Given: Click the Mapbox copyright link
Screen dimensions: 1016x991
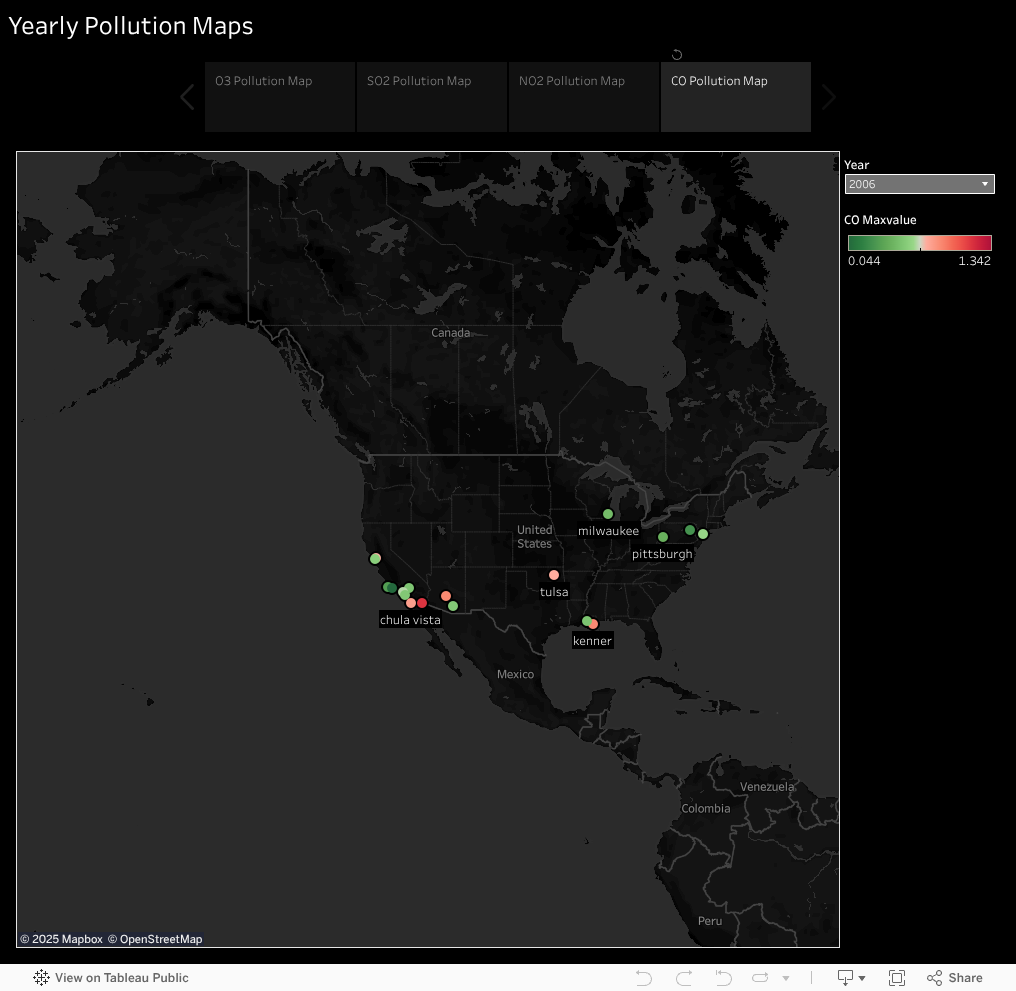Looking at the screenshot, I should coord(60,939).
